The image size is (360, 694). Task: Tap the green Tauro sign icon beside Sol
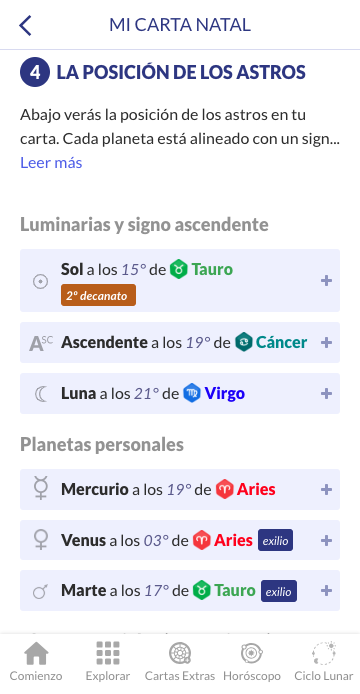click(x=178, y=269)
